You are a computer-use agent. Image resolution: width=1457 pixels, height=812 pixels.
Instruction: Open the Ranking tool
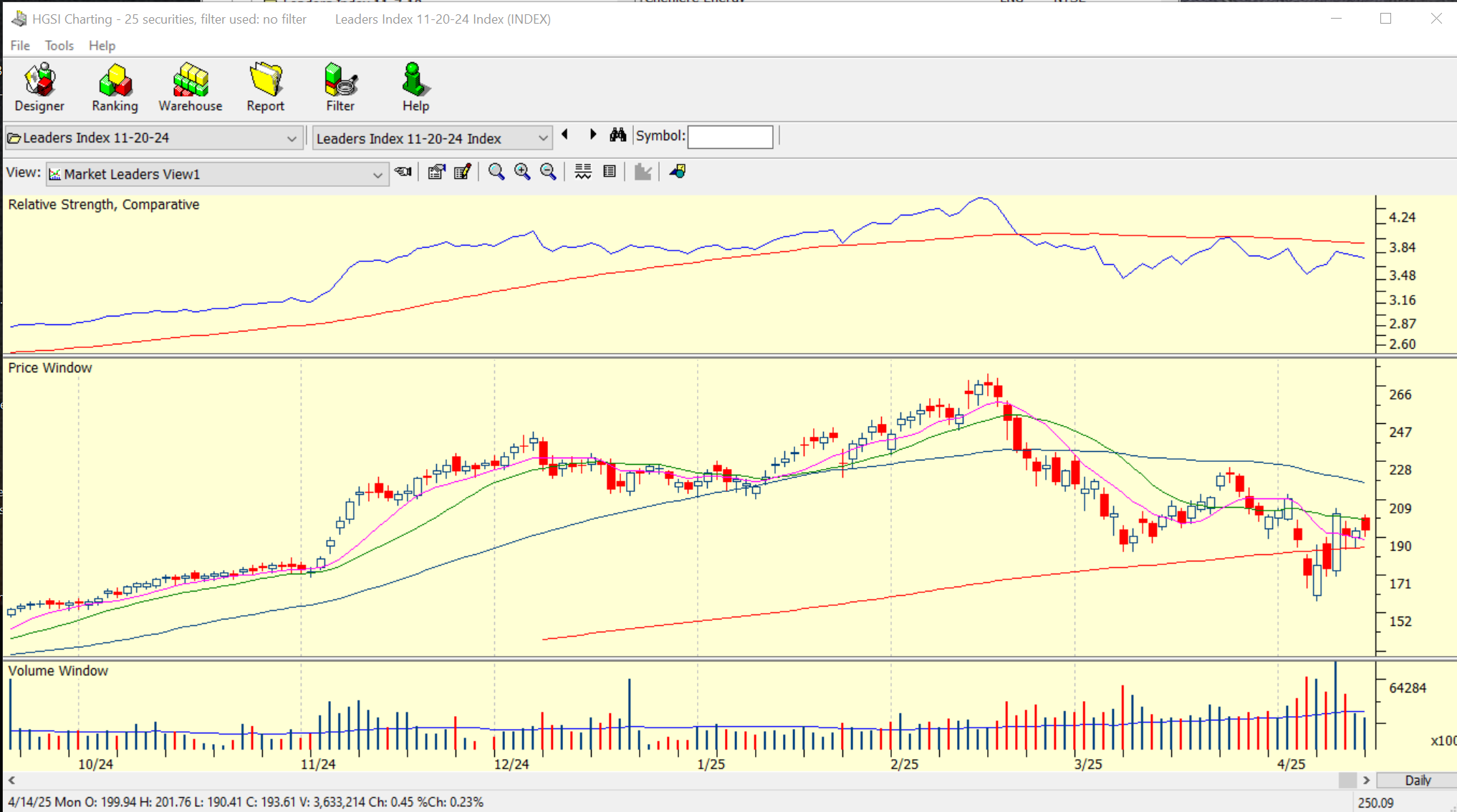tap(115, 87)
